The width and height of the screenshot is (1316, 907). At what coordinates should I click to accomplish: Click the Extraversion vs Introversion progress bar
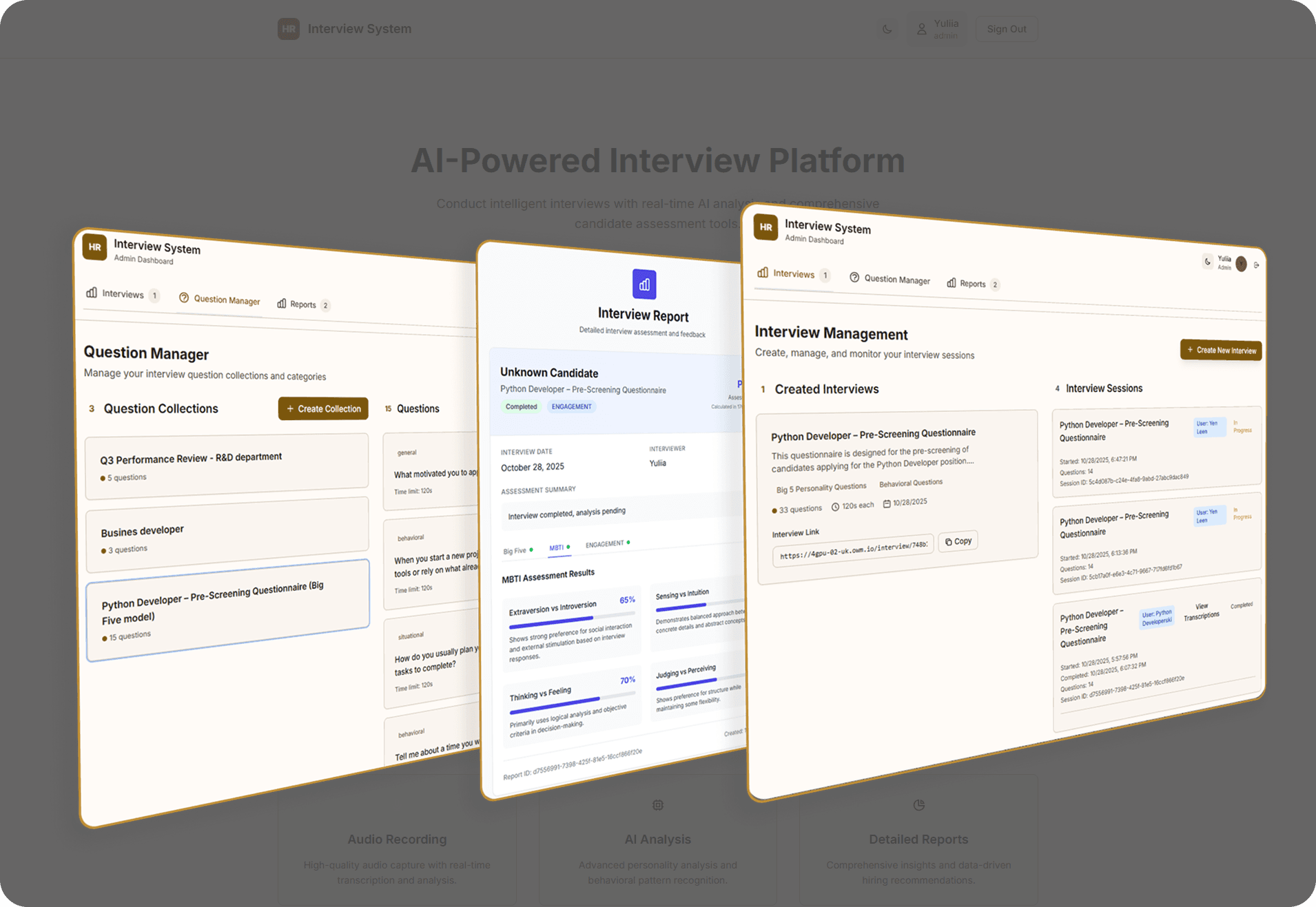pyautogui.click(x=572, y=622)
